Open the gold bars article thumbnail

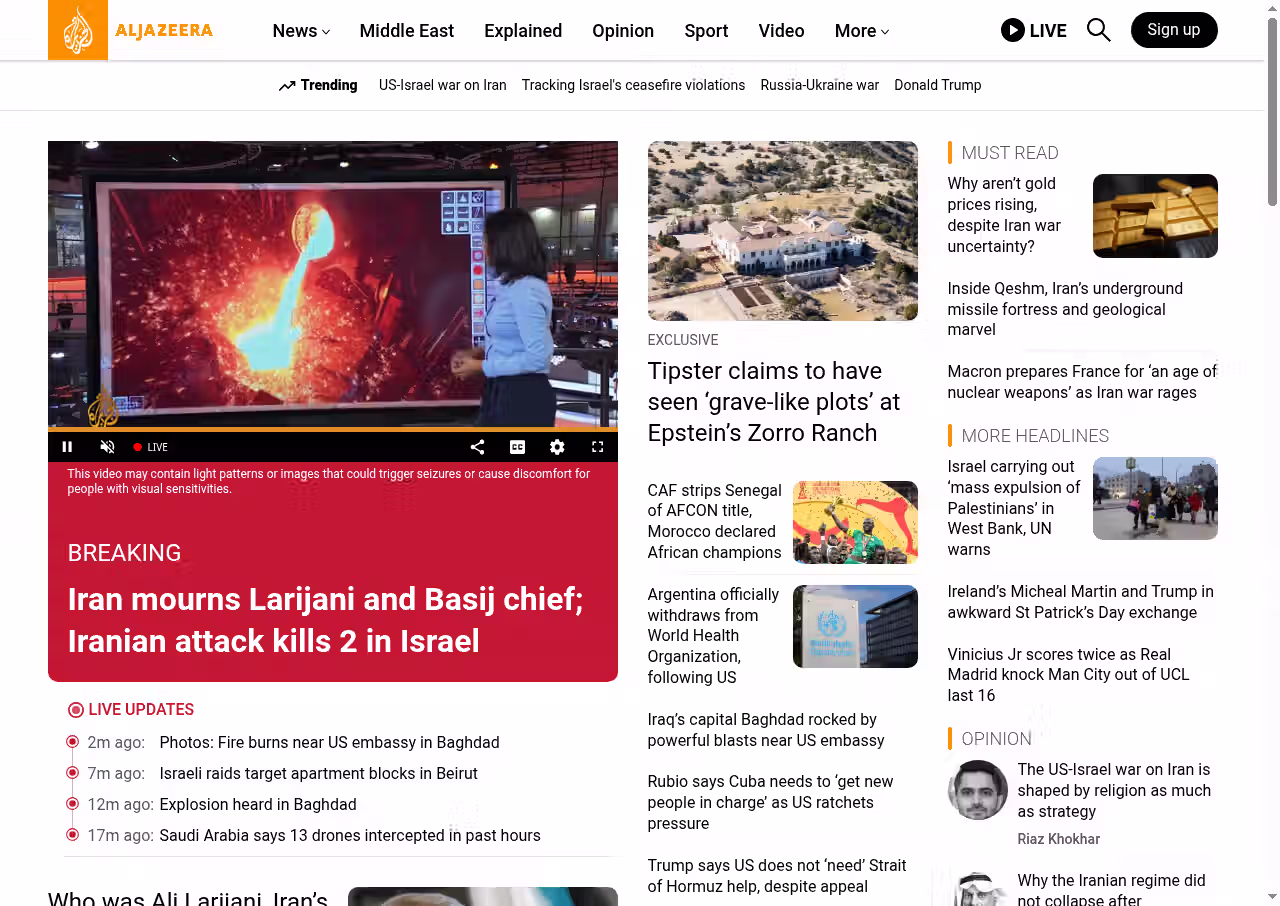tap(1155, 216)
